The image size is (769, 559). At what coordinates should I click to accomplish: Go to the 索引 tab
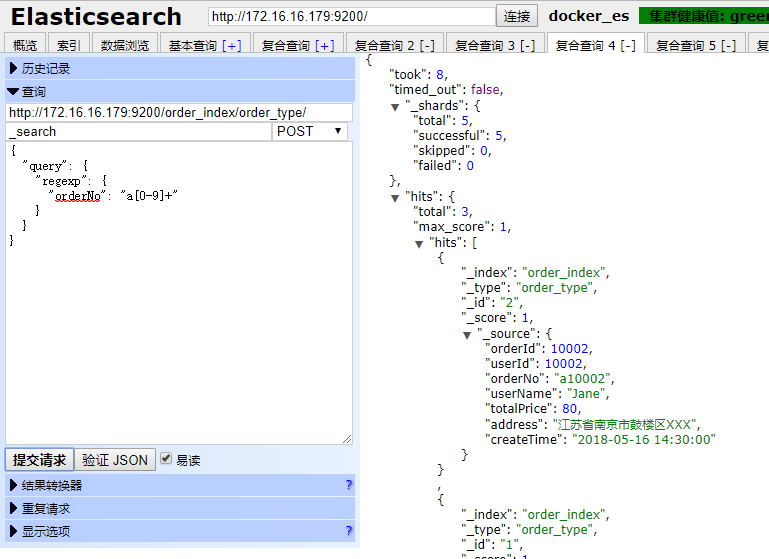69,45
